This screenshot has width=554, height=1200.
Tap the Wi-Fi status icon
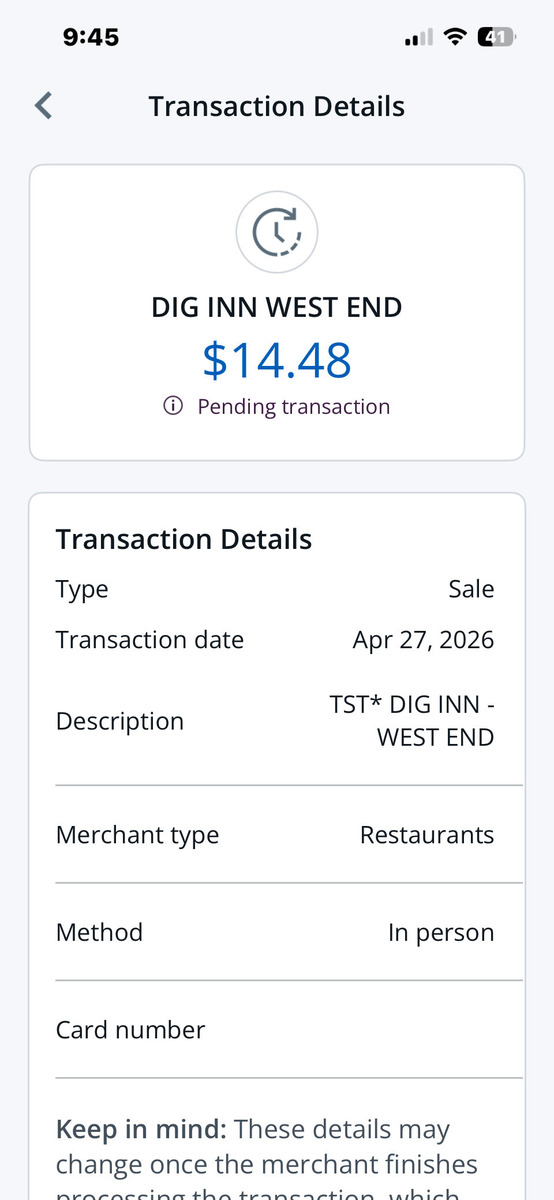(x=455, y=37)
